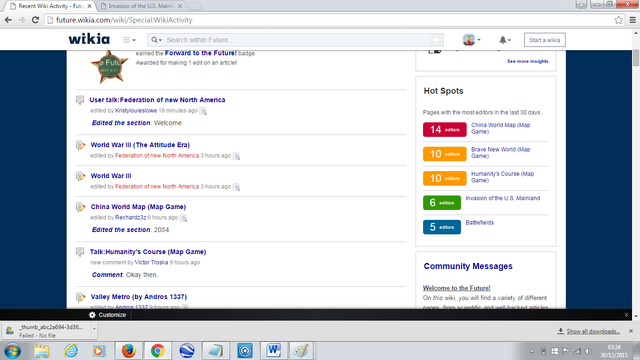Click edit icon beside World War III
This screenshot has height=360, width=640.
[x=80, y=176]
